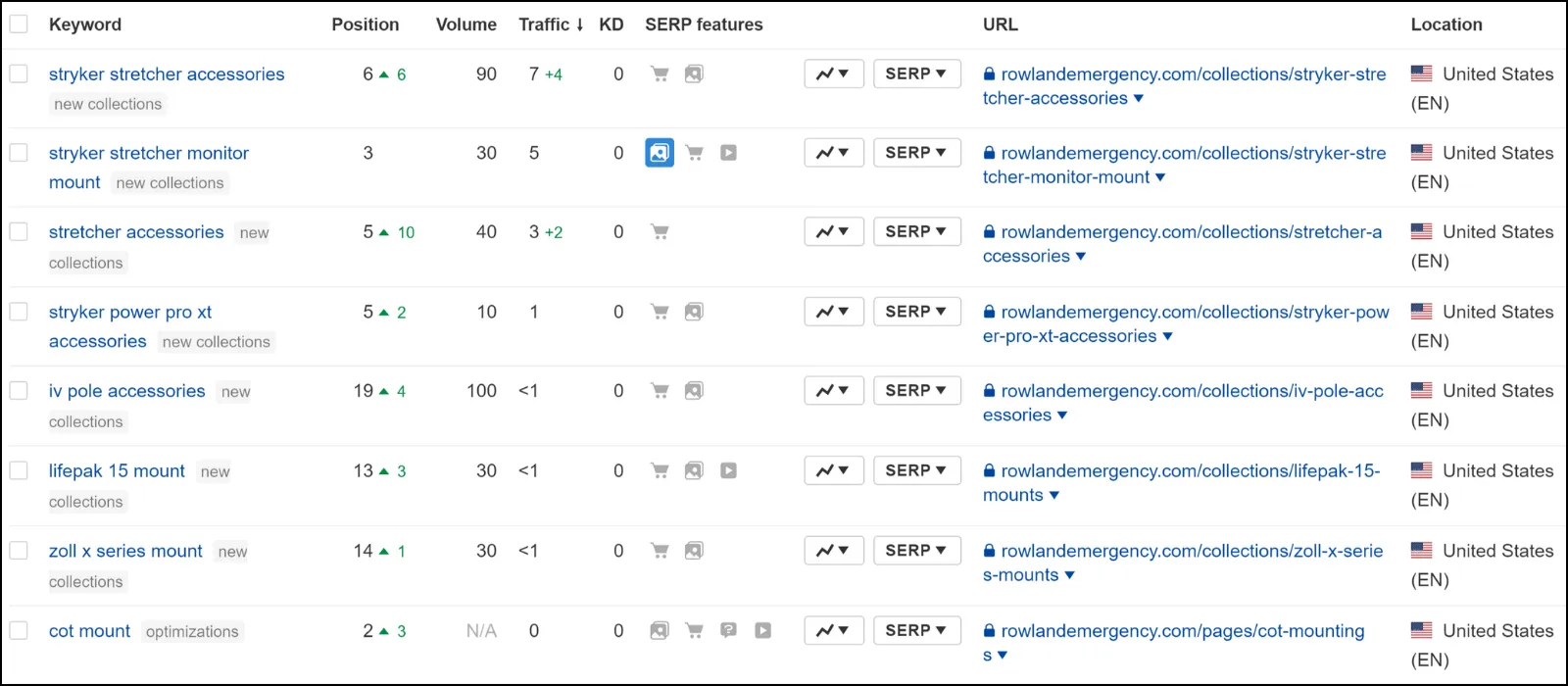The image size is (1568, 686).
Task: Check the stryker stretcher accessories row checkbox
Action: click(19, 73)
